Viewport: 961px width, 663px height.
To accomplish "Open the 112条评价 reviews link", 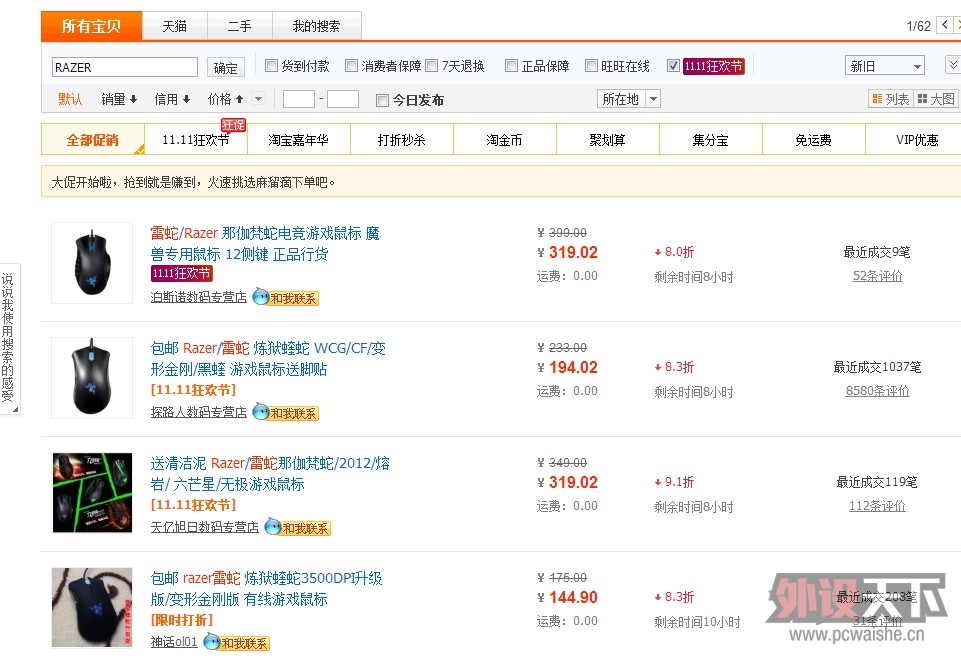I will pyautogui.click(x=878, y=506).
